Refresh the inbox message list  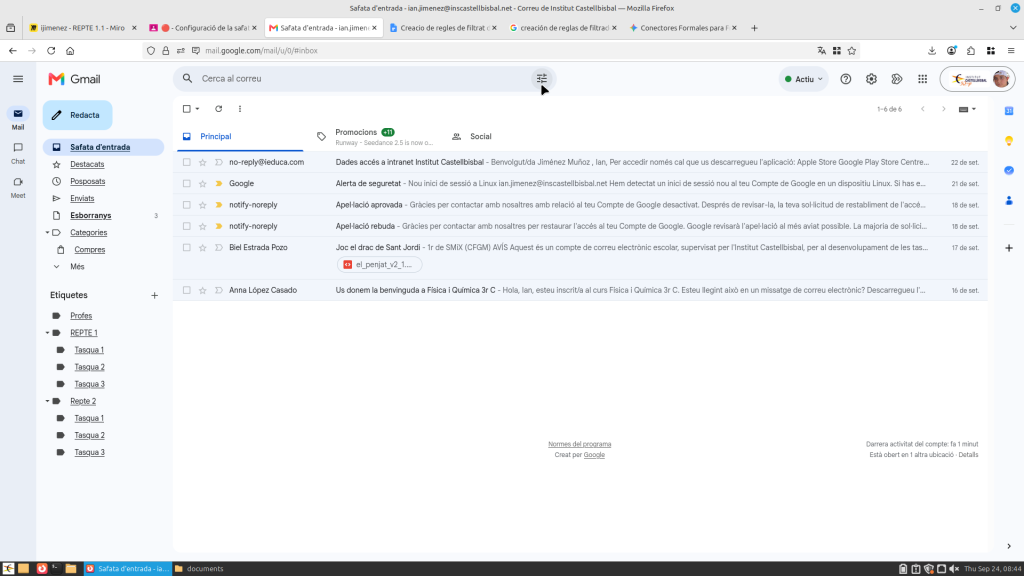(x=219, y=109)
